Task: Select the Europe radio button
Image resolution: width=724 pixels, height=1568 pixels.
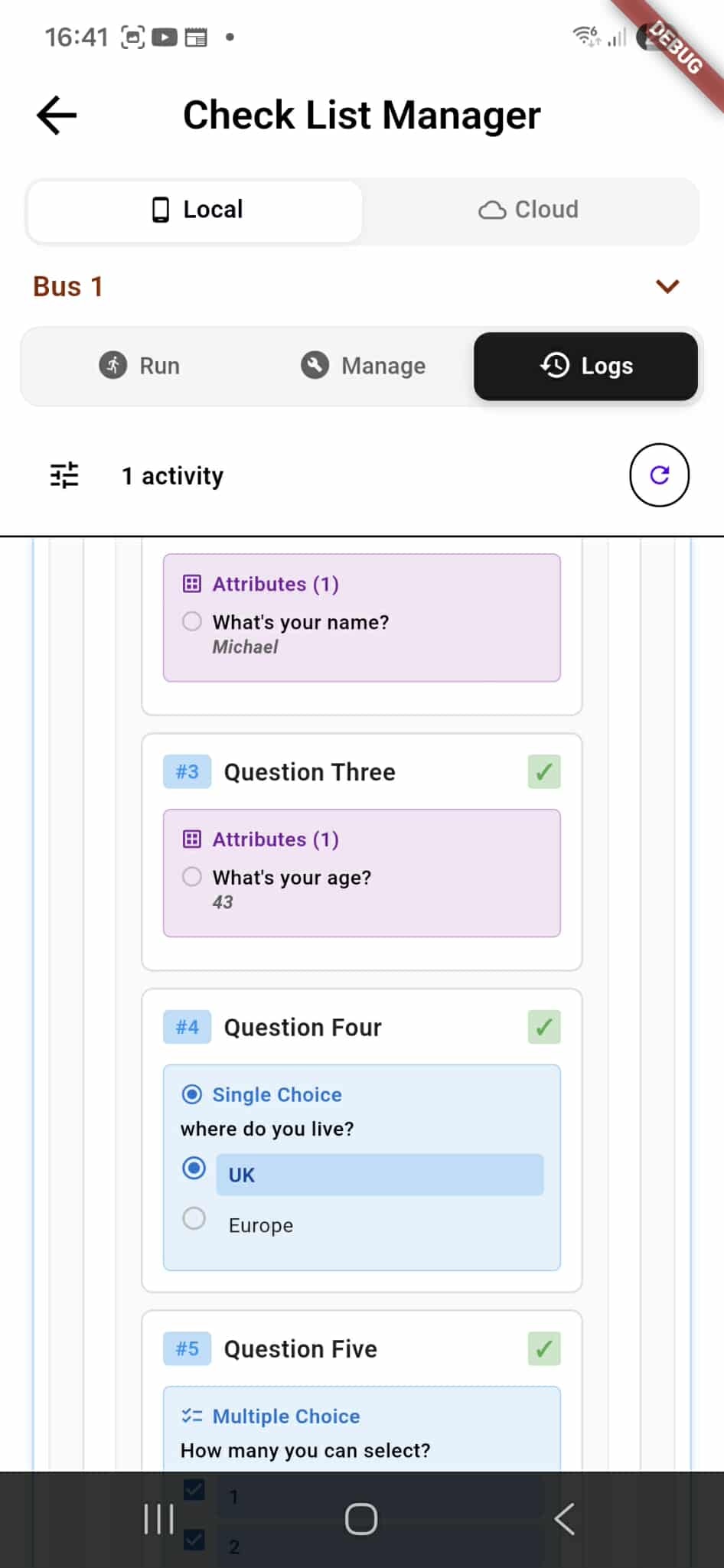Action: point(194,1218)
